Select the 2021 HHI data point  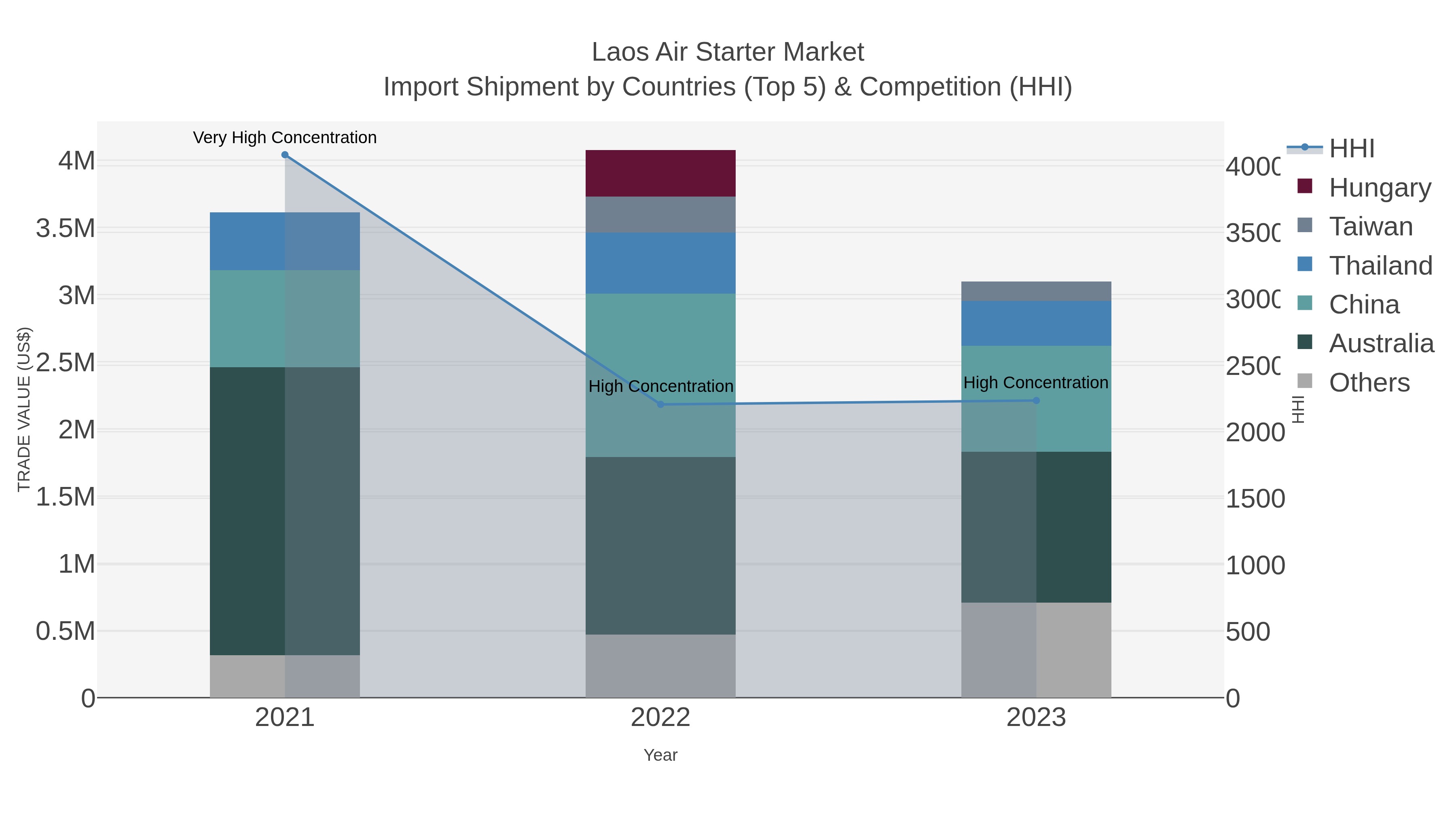click(285, 155)
